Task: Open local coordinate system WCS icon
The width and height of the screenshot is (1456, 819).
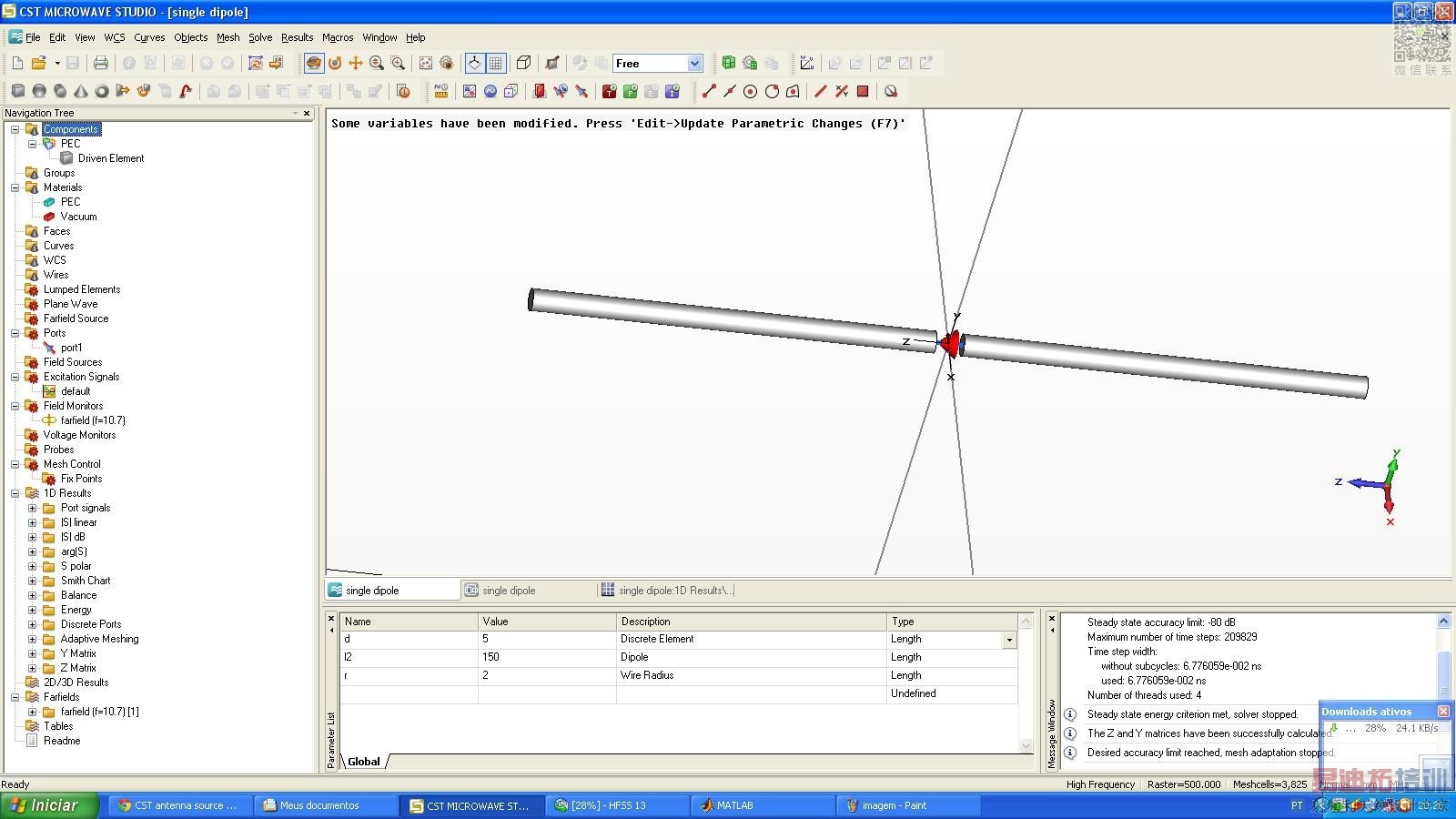Action: pos(807,63)
